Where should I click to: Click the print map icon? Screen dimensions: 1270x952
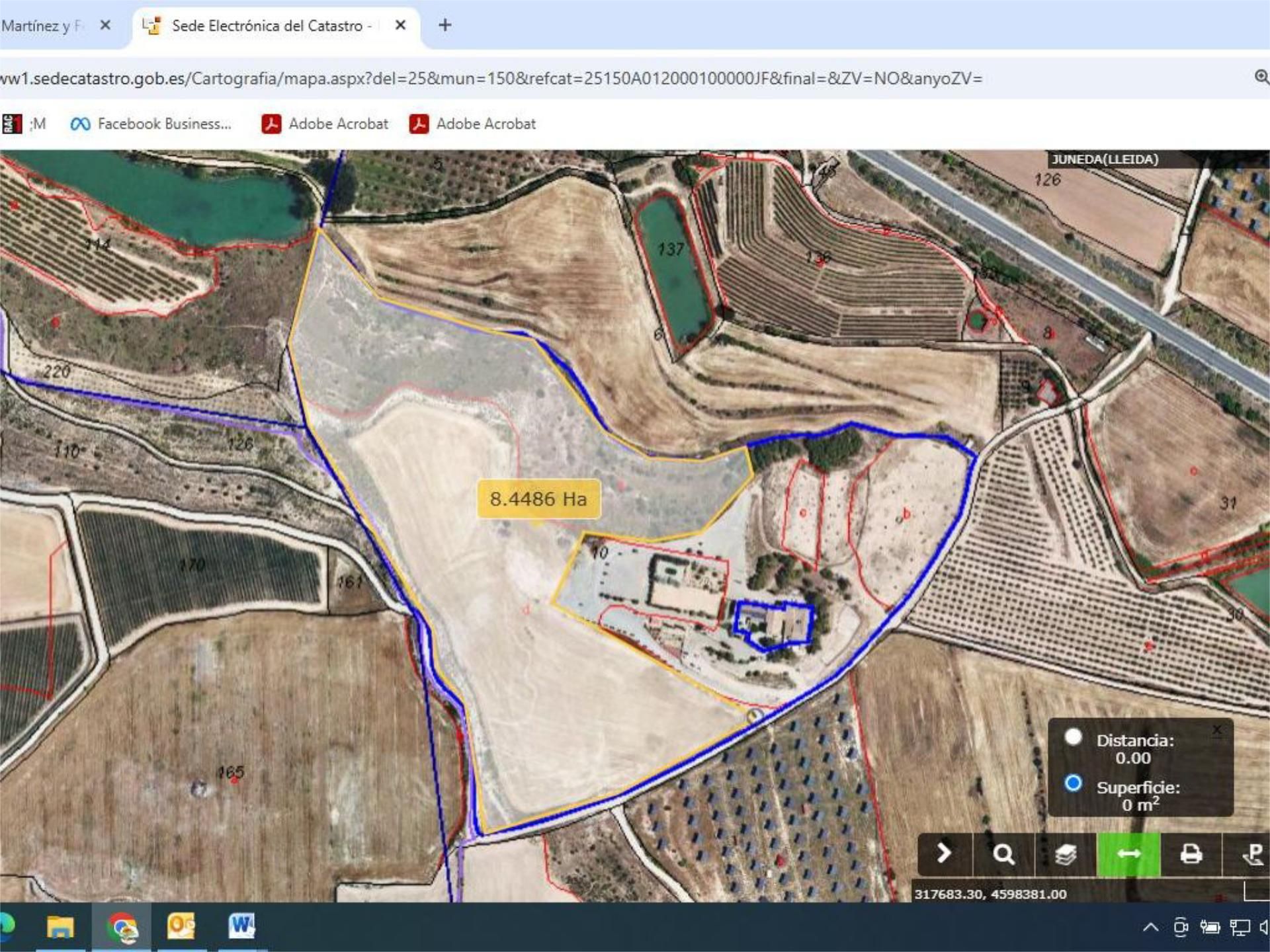[x=1191, y=854]
